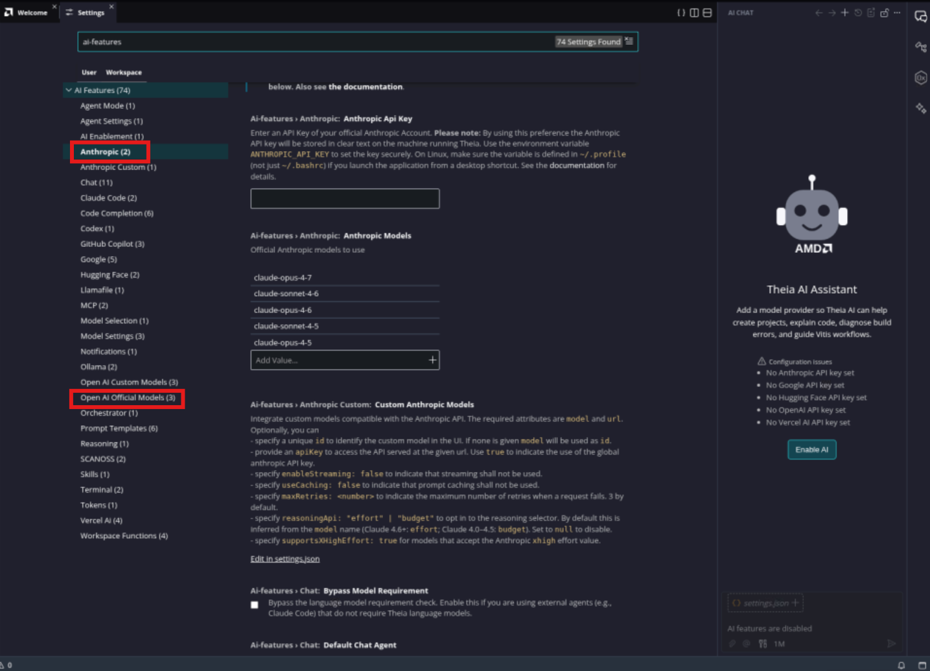Select the User settings scope tab
930x671 pixels.
tap(89, 72)
